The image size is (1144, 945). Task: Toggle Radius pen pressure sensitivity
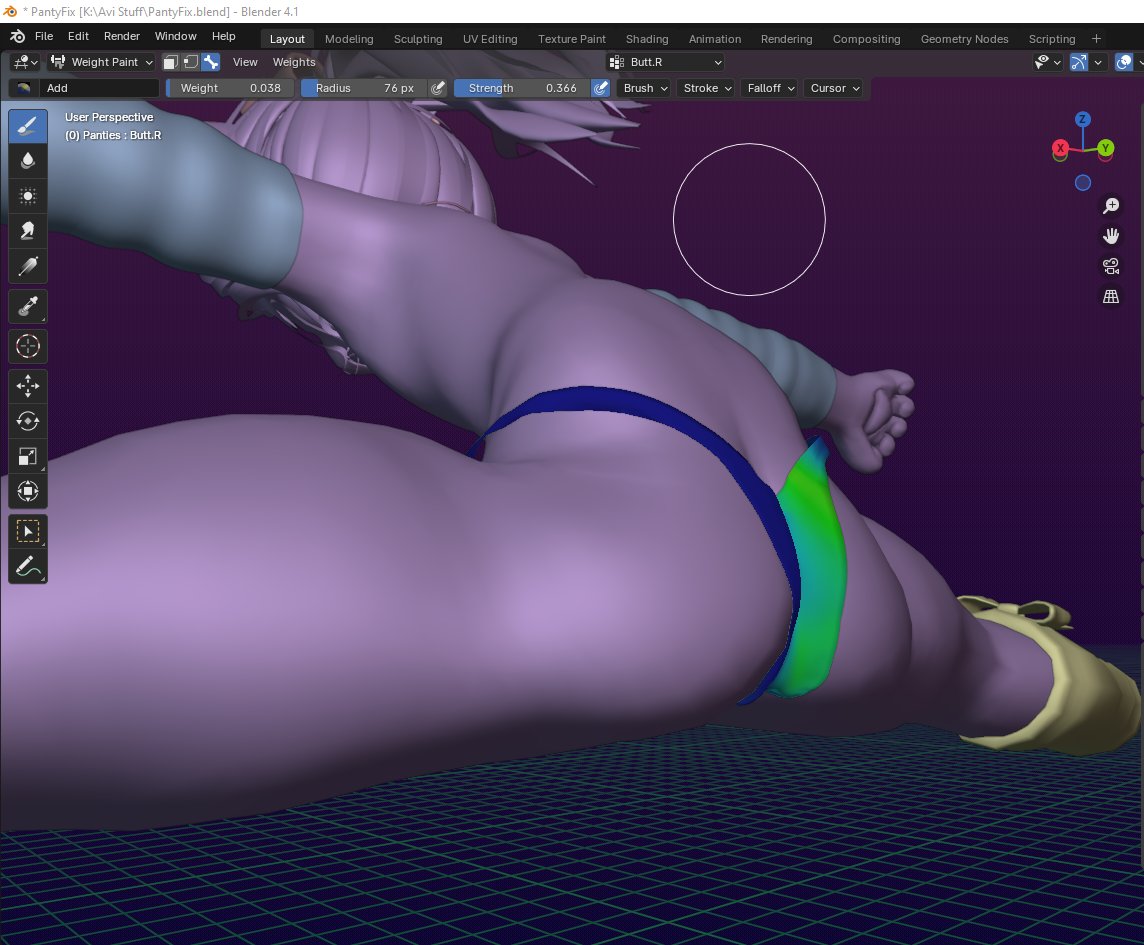click(438, 88)
